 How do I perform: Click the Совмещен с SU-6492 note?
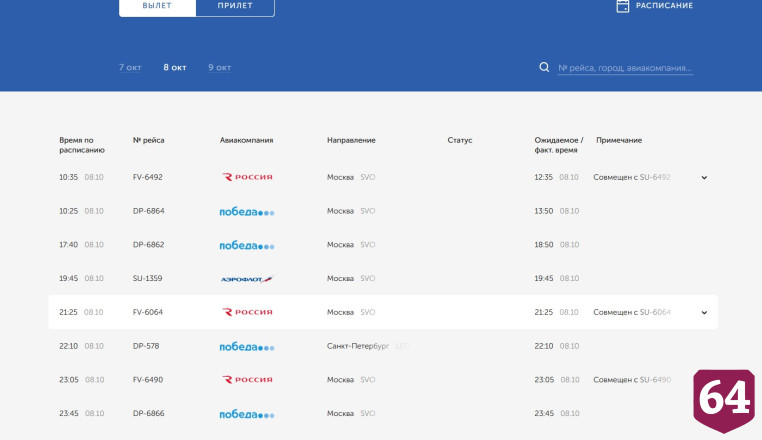click(x=632, y=177)
